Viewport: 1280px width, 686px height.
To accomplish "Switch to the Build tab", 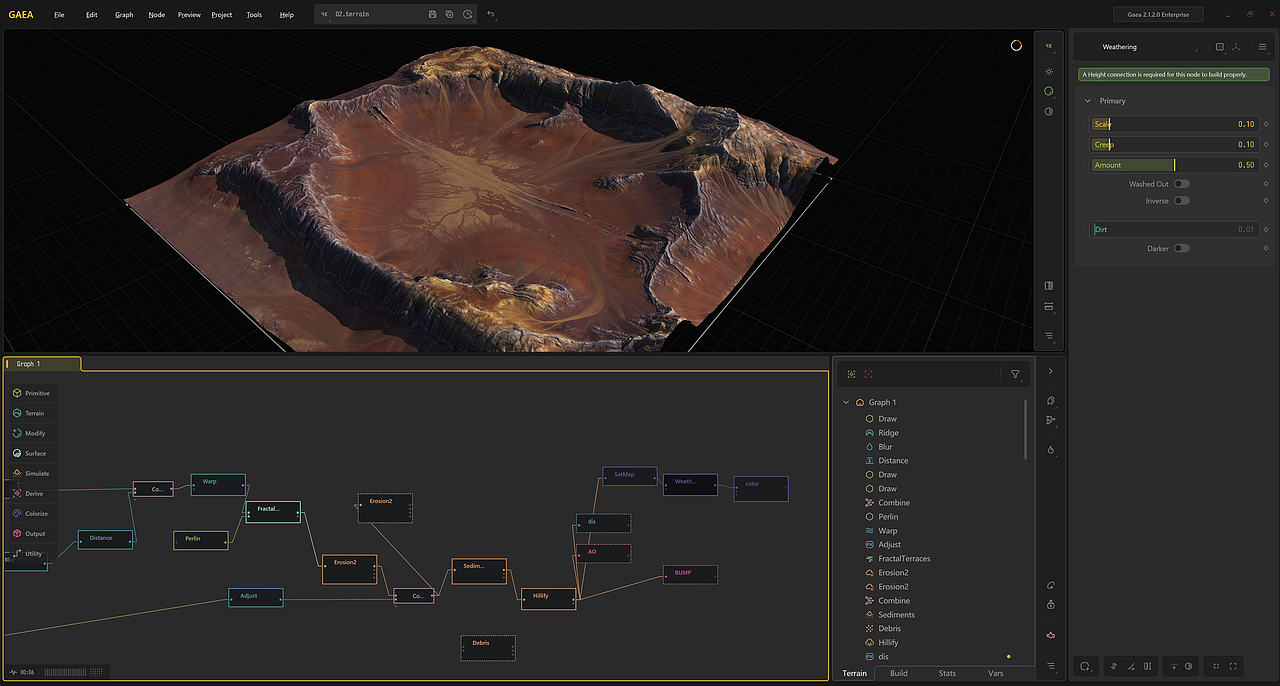I will pyautogui.click(x=898, y=673).
